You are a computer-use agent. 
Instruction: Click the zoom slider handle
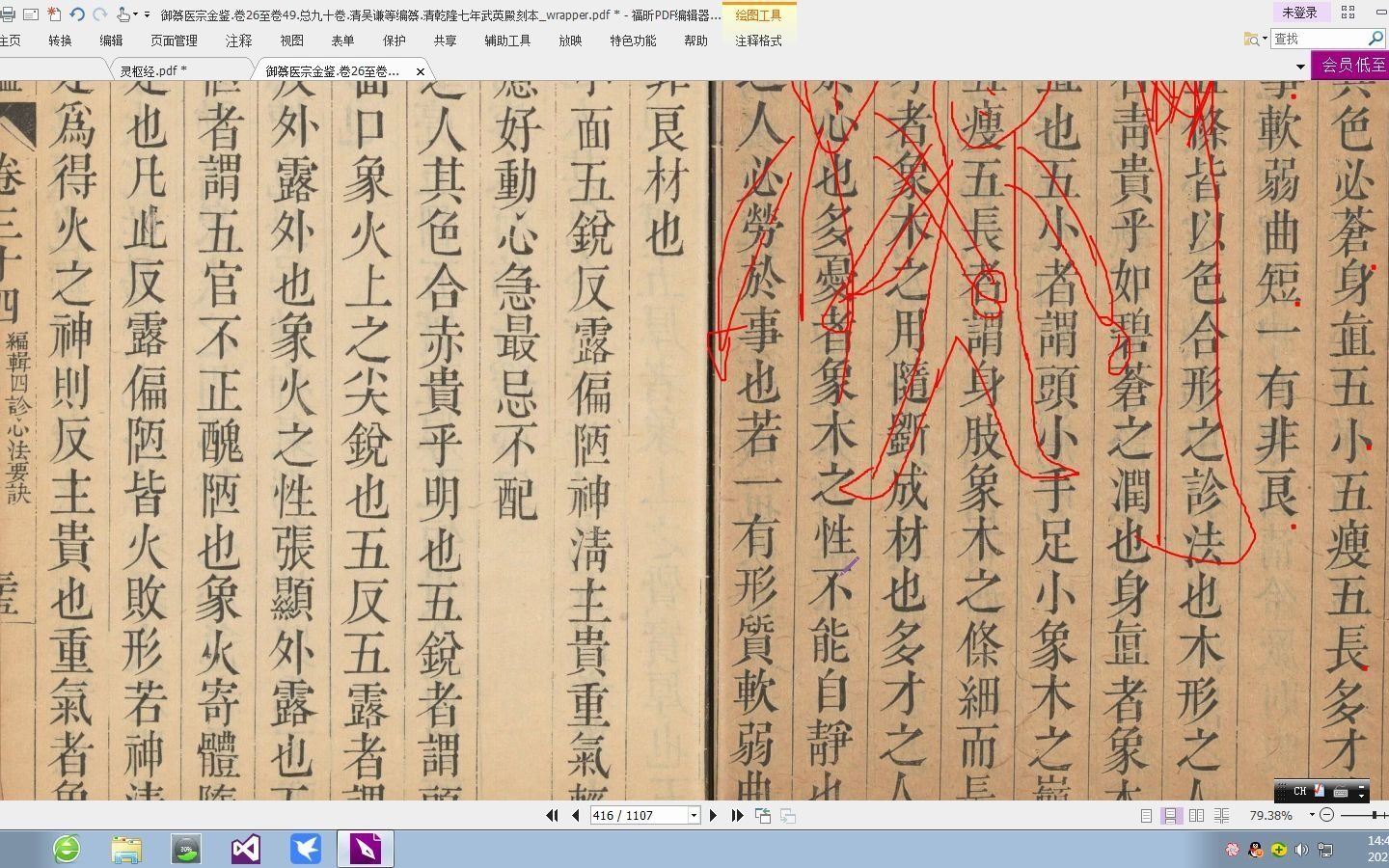[1375, 815]
